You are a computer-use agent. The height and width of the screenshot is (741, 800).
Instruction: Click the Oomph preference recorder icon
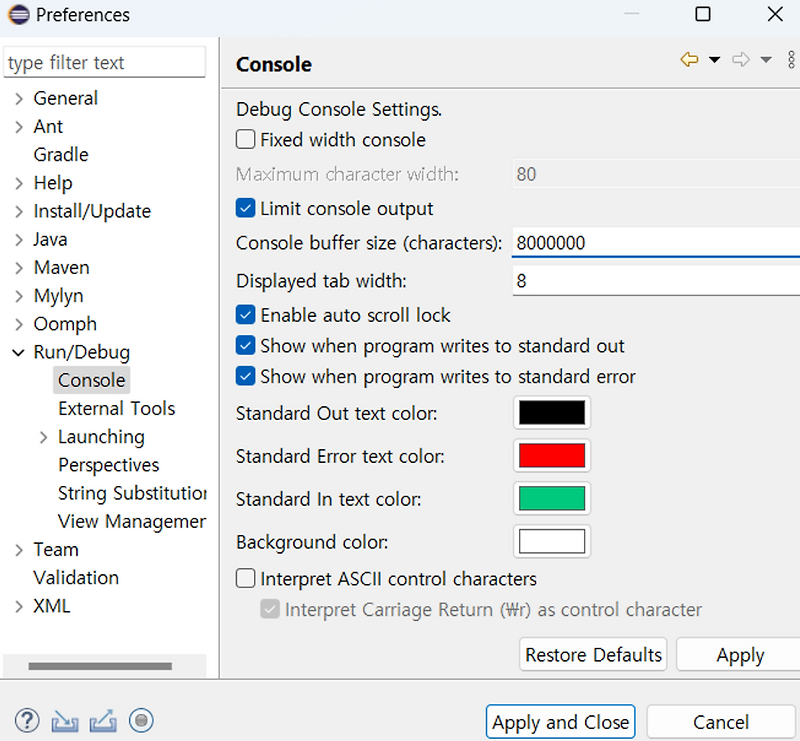141,721
